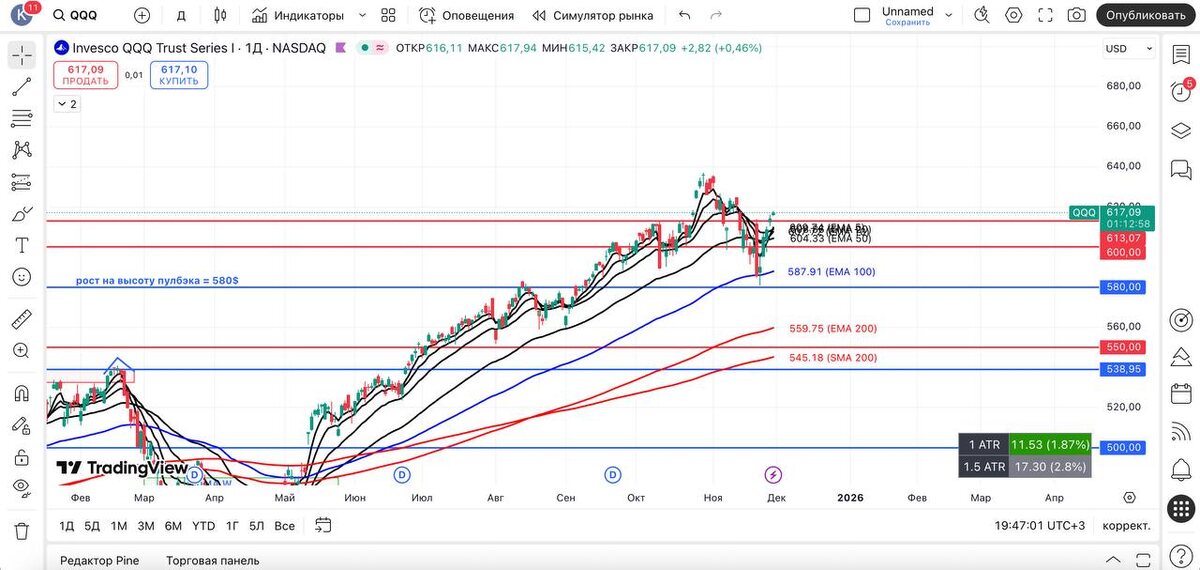Select the YTD time range
This screenshot has height=570, width=1200.
(x=203, y=525)
